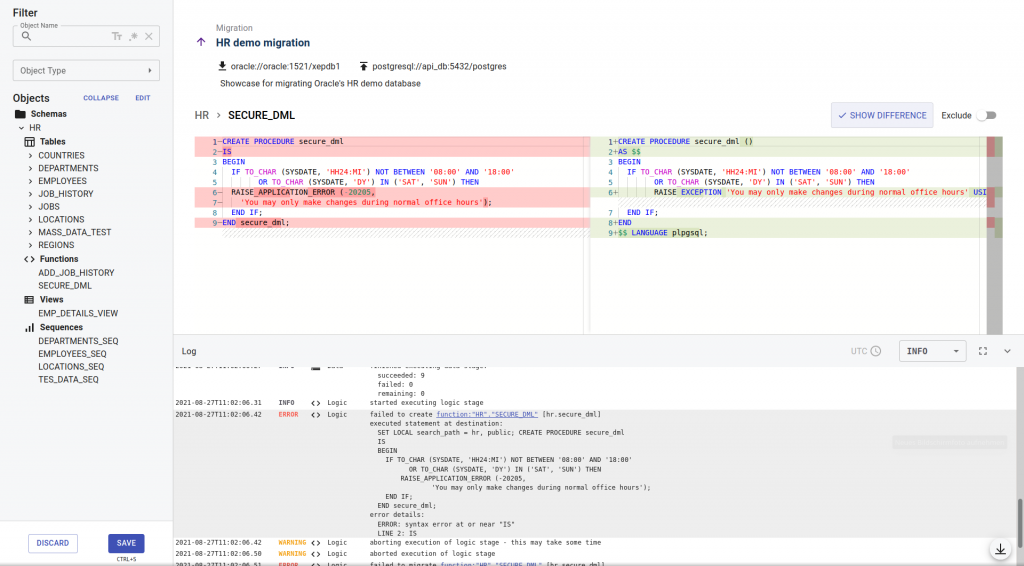1024x566 pixels.
Task: Click the Views table icon
Action: coord(29,300)
